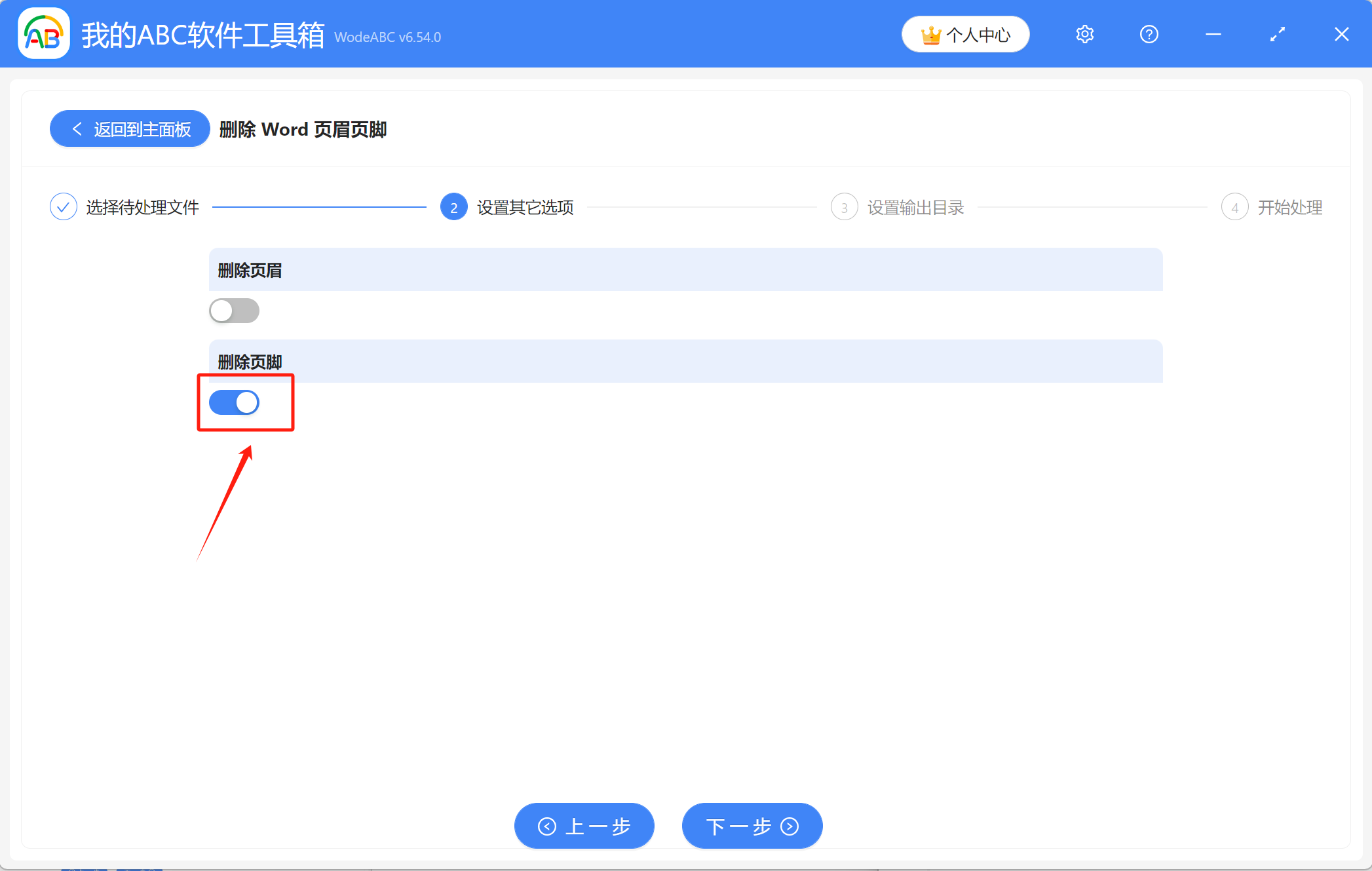1372x871 pixels.
Task: Click the crown icon inside 个人中心
Action: point(931,34)
